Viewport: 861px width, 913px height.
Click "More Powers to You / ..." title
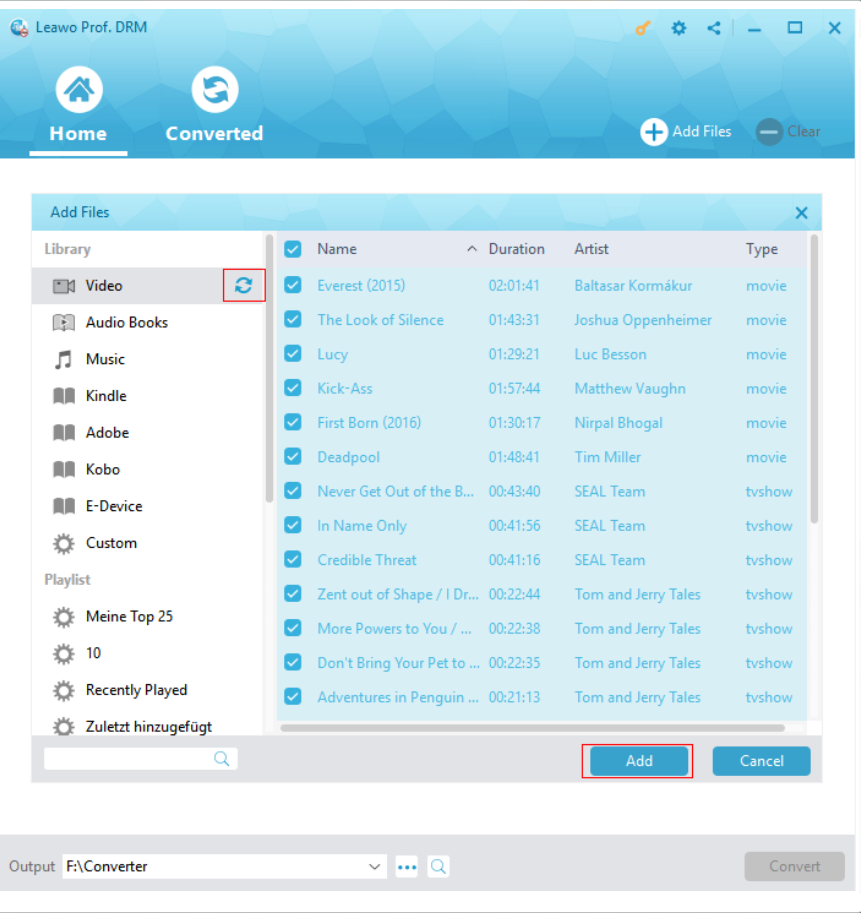pos(394,629)
